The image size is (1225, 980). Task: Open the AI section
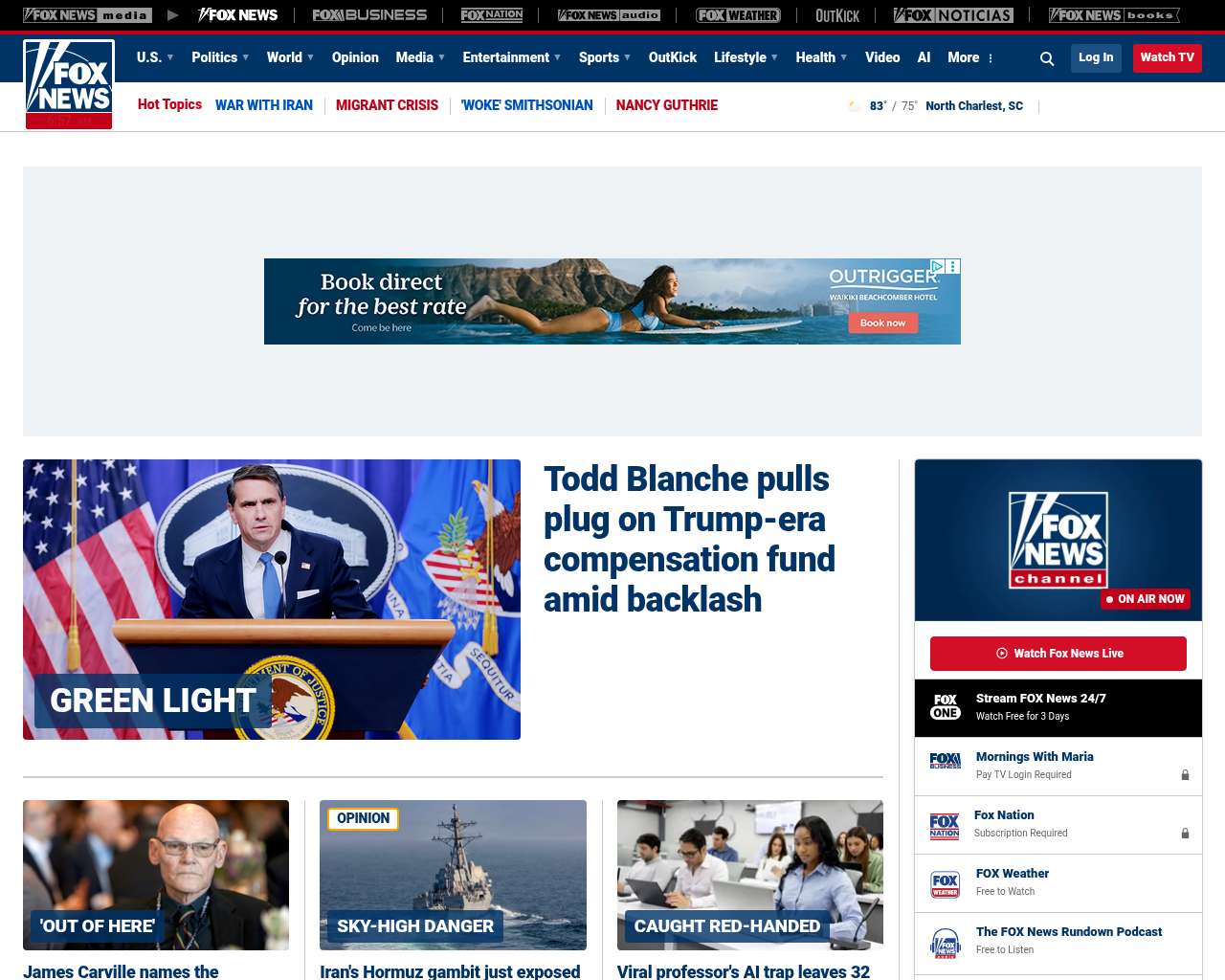(924, 57)
